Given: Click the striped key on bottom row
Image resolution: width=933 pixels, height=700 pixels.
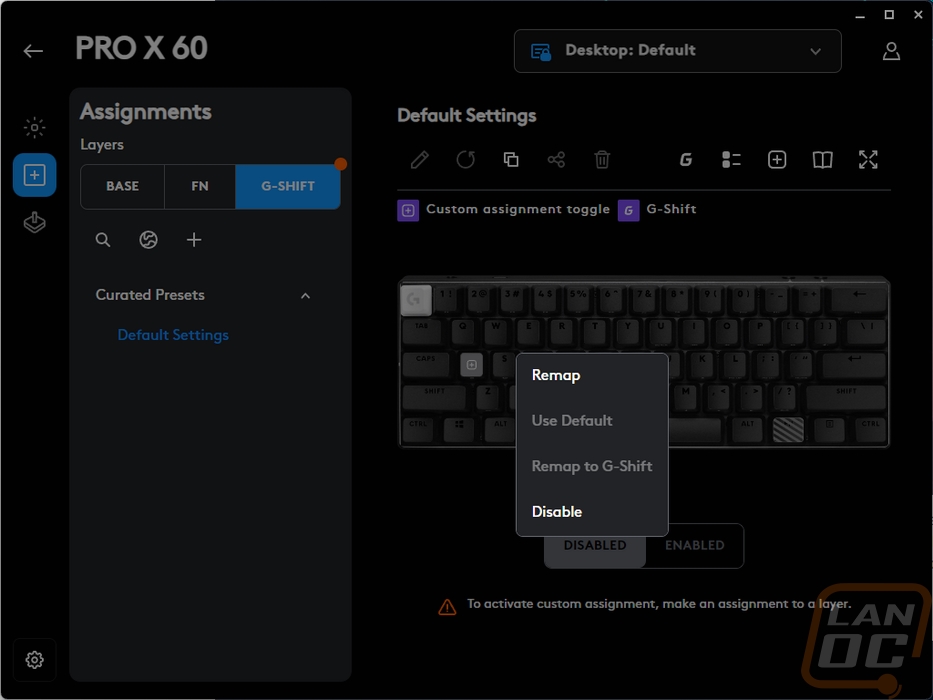Looking at the screenshot, I should [788, 429].
